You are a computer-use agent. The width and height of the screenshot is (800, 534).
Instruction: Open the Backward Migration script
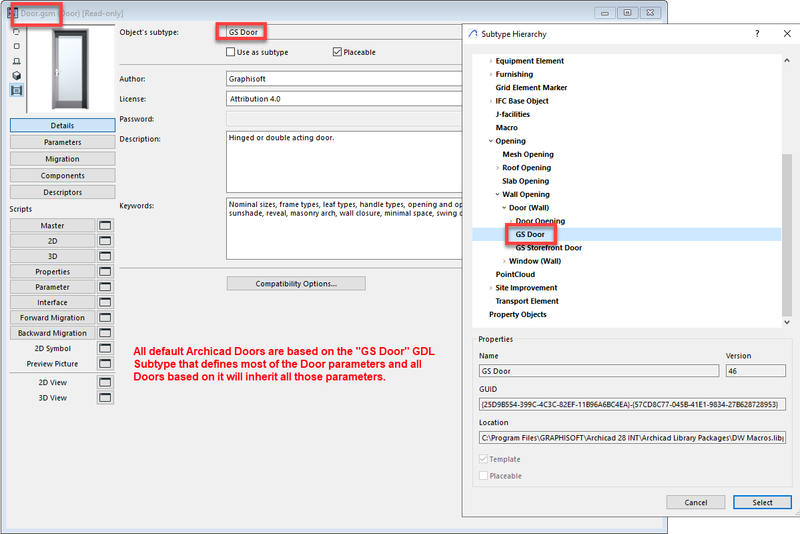click(x=53, y=333)
